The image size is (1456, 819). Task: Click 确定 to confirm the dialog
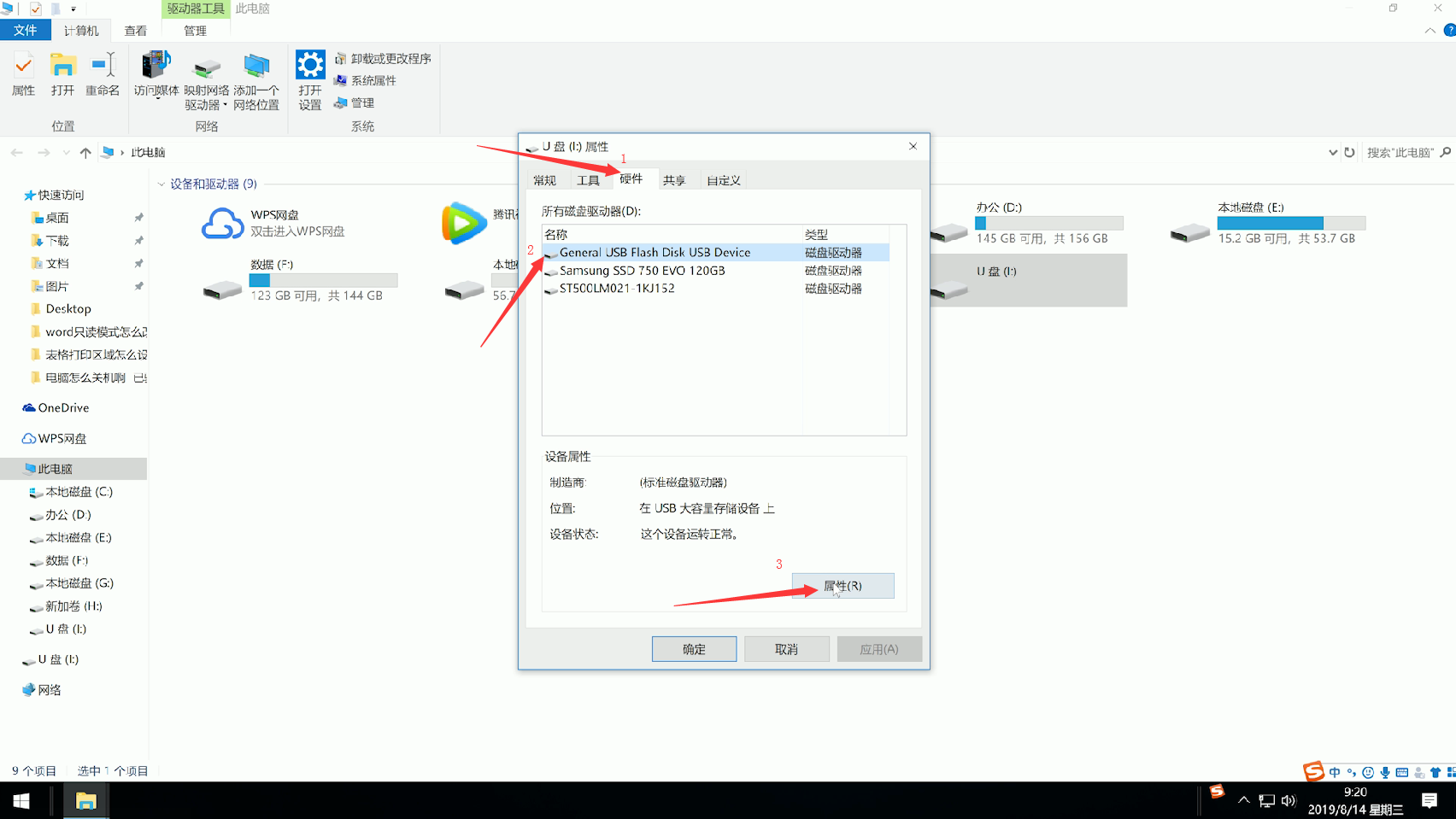pos(694,649)
